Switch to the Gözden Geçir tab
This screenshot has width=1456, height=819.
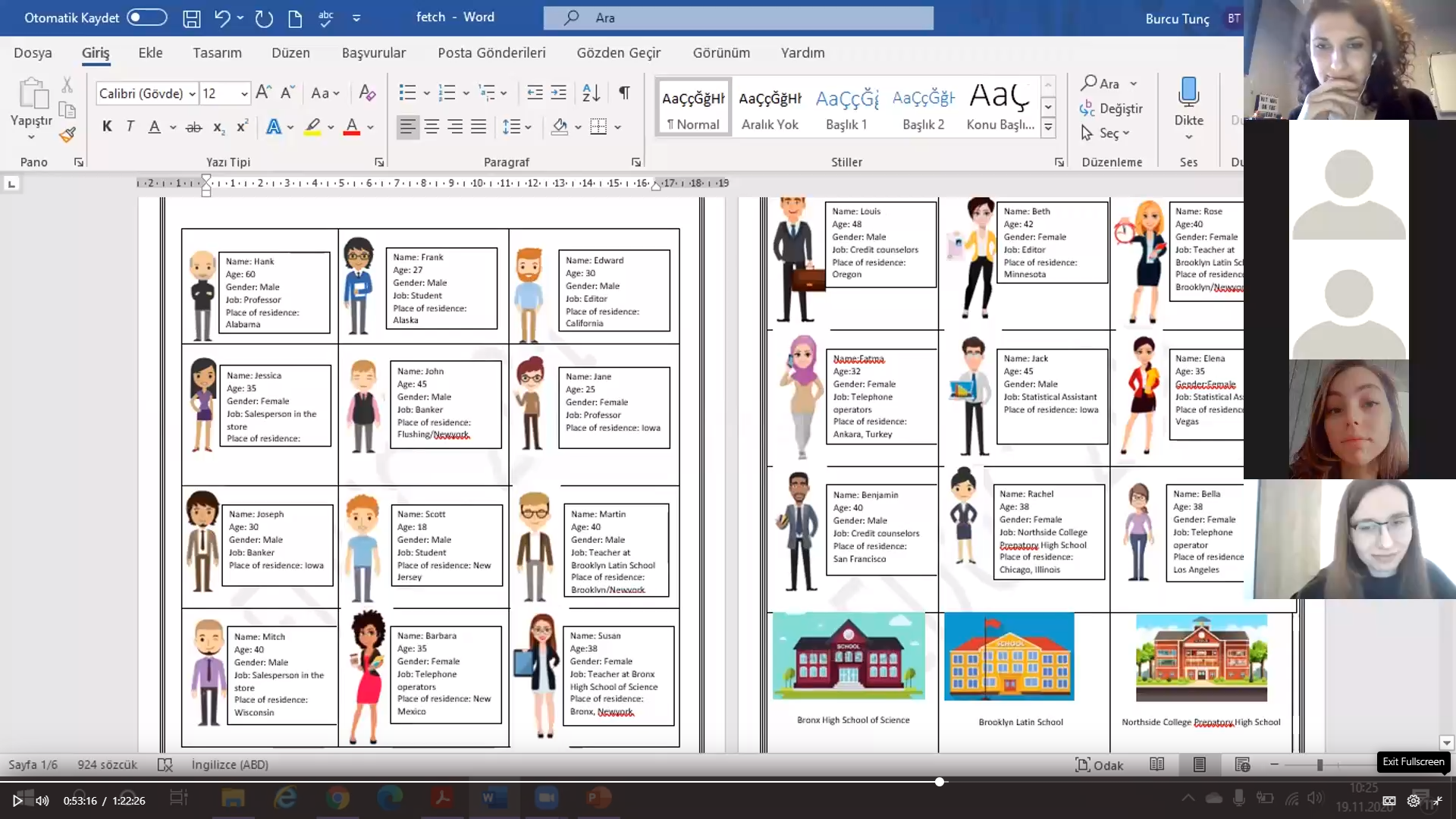point(618,52)
